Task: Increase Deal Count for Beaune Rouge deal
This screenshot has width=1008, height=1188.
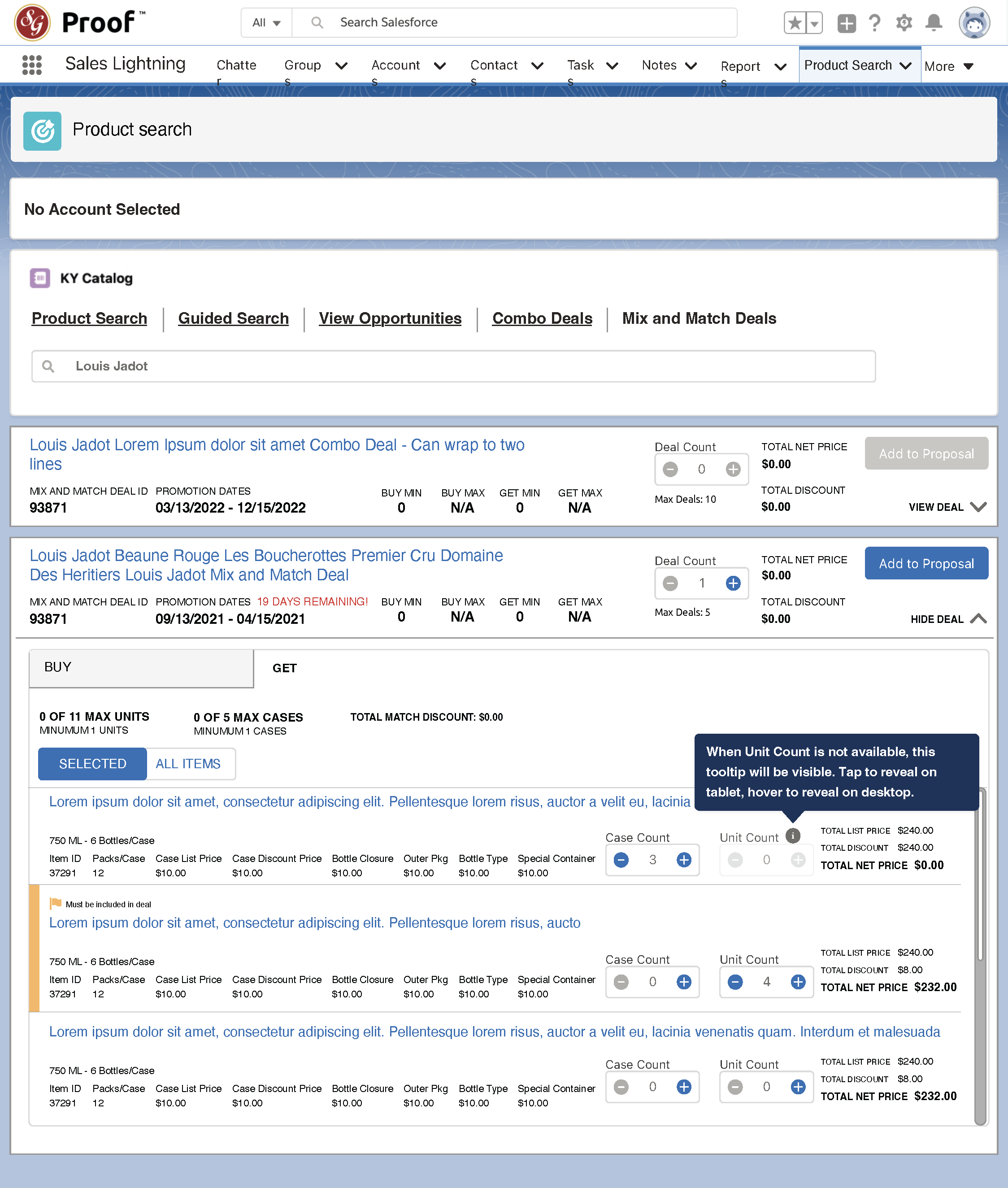Action: tap(733, 583)
